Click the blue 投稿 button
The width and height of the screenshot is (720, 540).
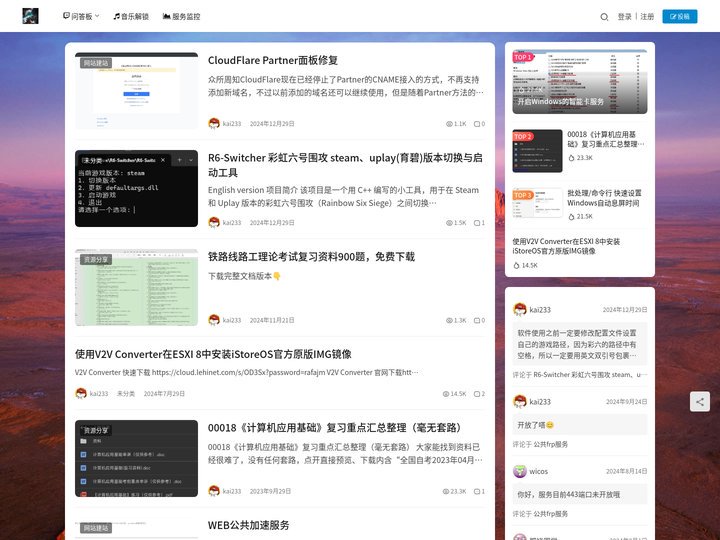click(x=680, y=17)
